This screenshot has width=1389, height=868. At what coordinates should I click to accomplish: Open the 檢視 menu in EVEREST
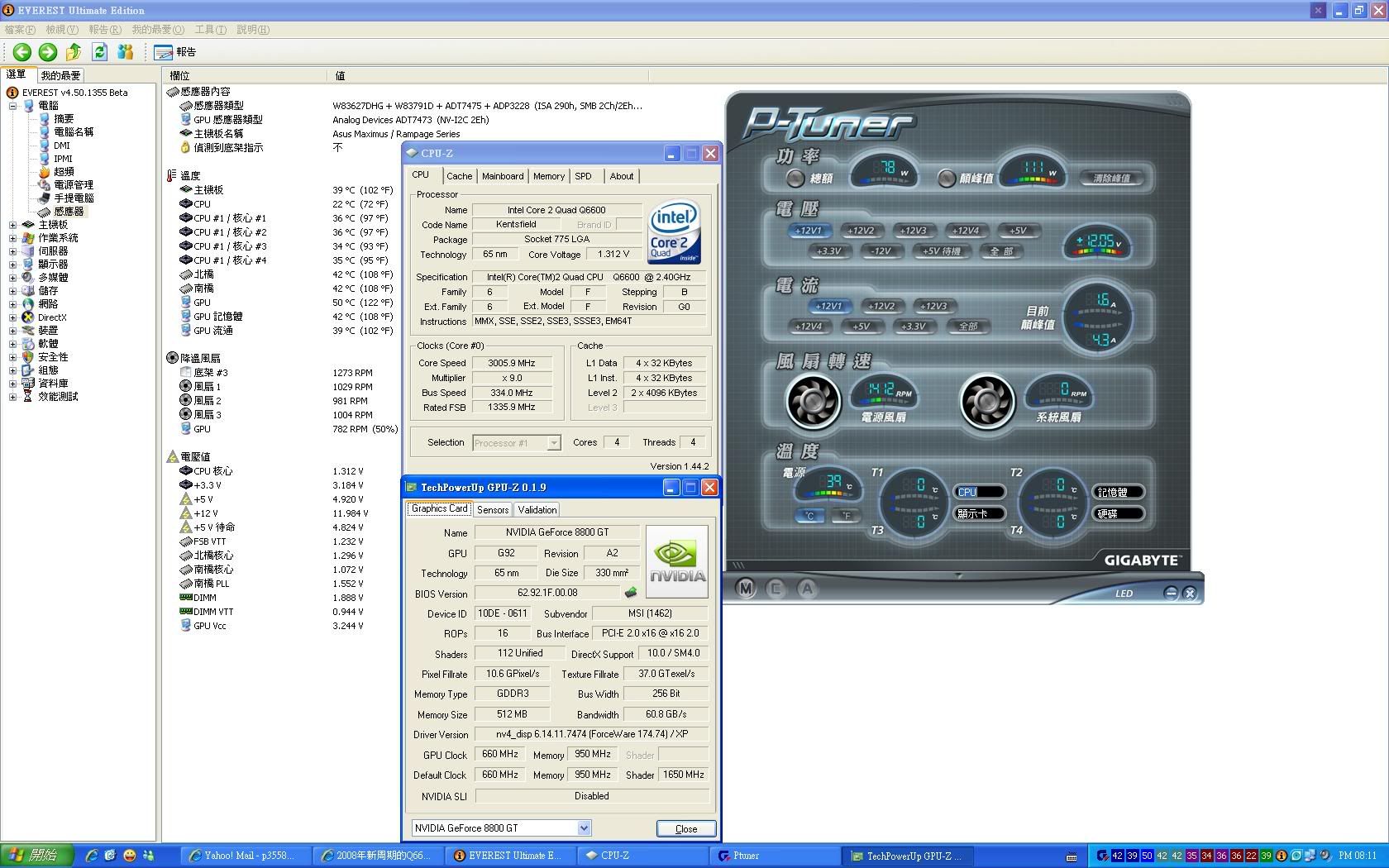coord(62,30)
